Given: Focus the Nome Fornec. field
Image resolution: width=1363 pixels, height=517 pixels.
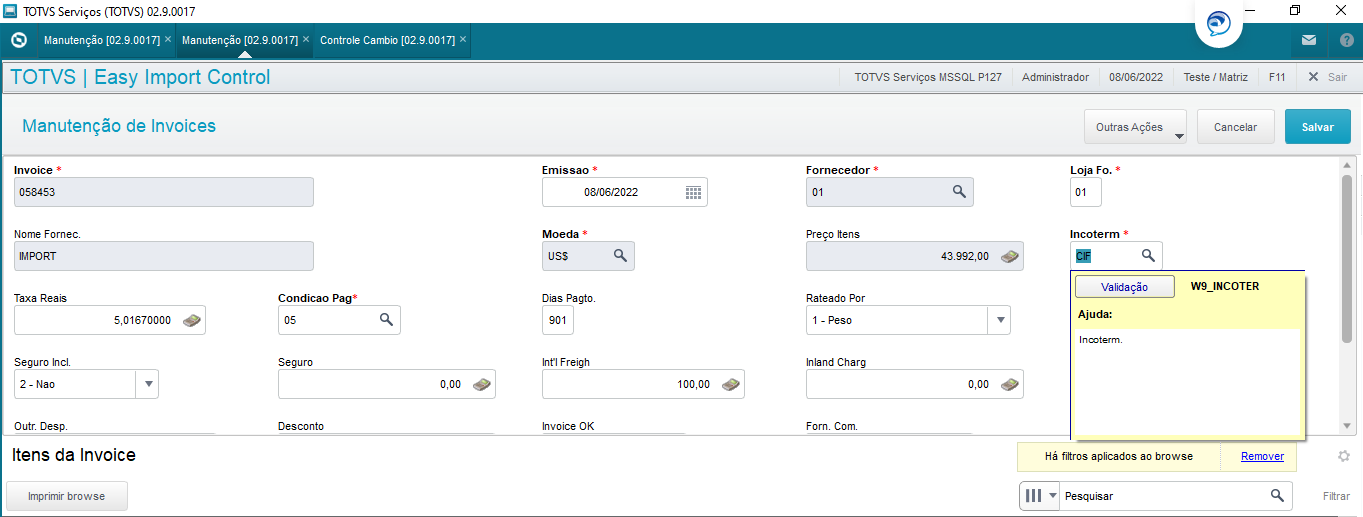Looking at the screenshot, I should tap(164, 256).
